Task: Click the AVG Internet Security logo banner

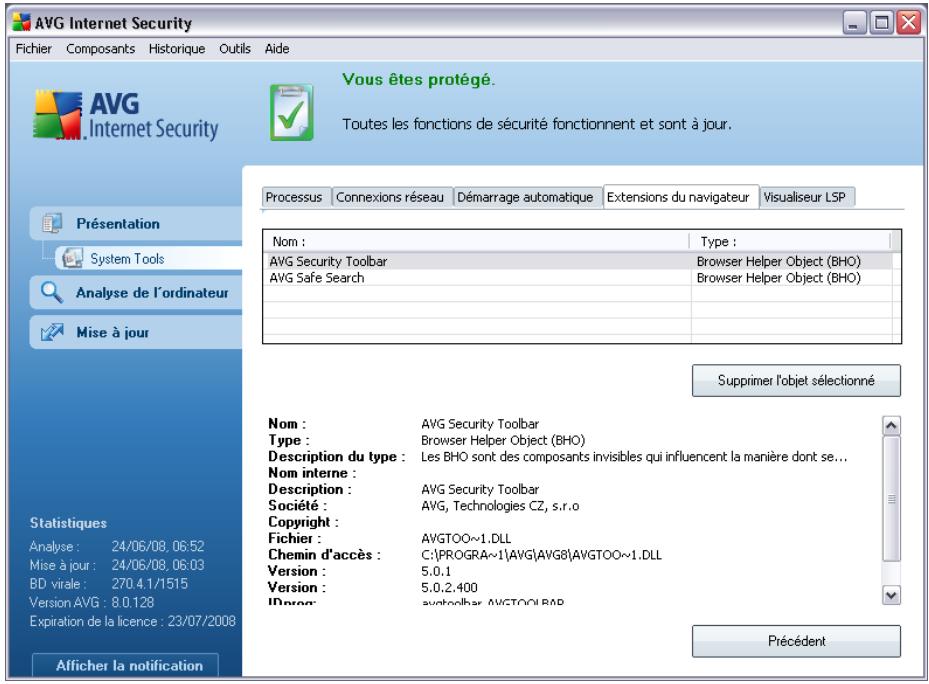Action: coord(126,116)
